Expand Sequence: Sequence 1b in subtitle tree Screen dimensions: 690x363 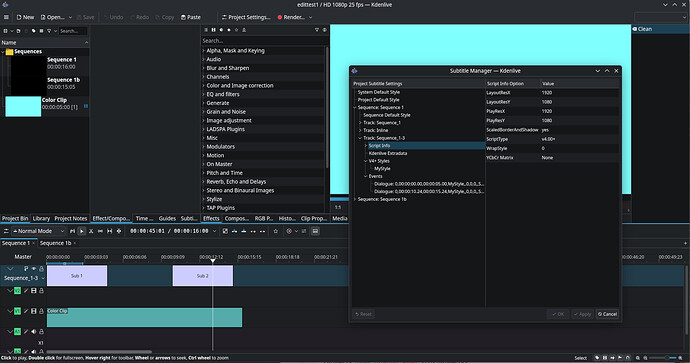(355, 199)
